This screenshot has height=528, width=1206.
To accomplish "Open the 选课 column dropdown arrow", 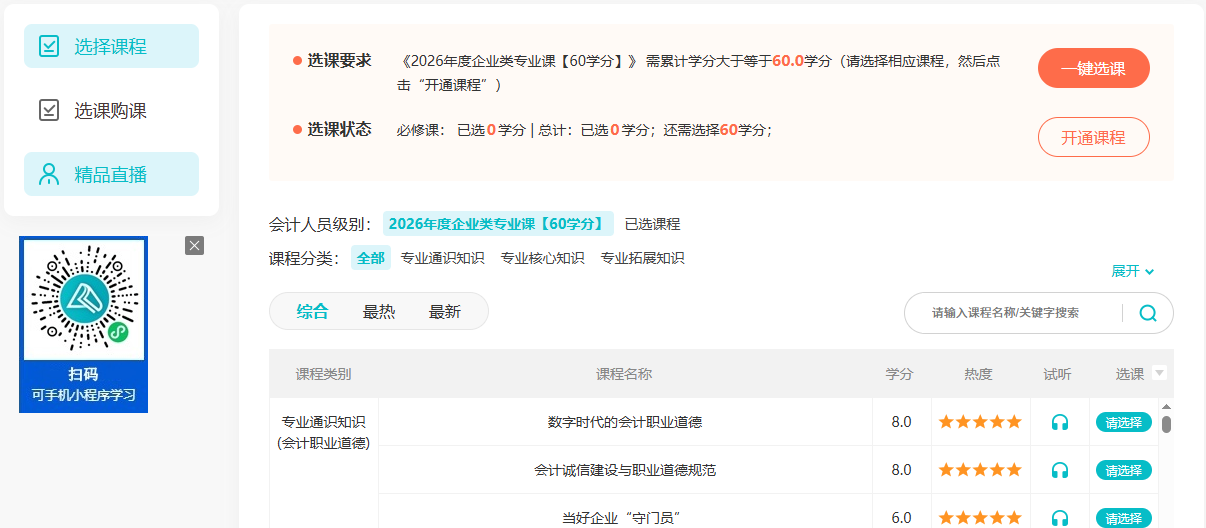I will pyautogui.click(x=1160, y=373).
